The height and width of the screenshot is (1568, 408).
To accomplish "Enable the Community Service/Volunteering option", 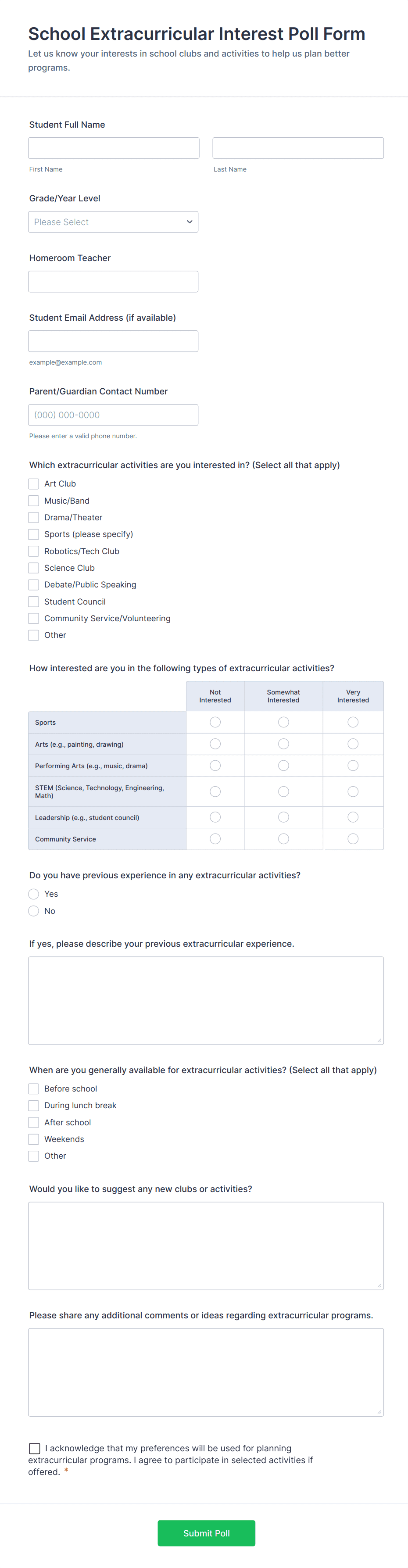I will (x=33, y=618).
